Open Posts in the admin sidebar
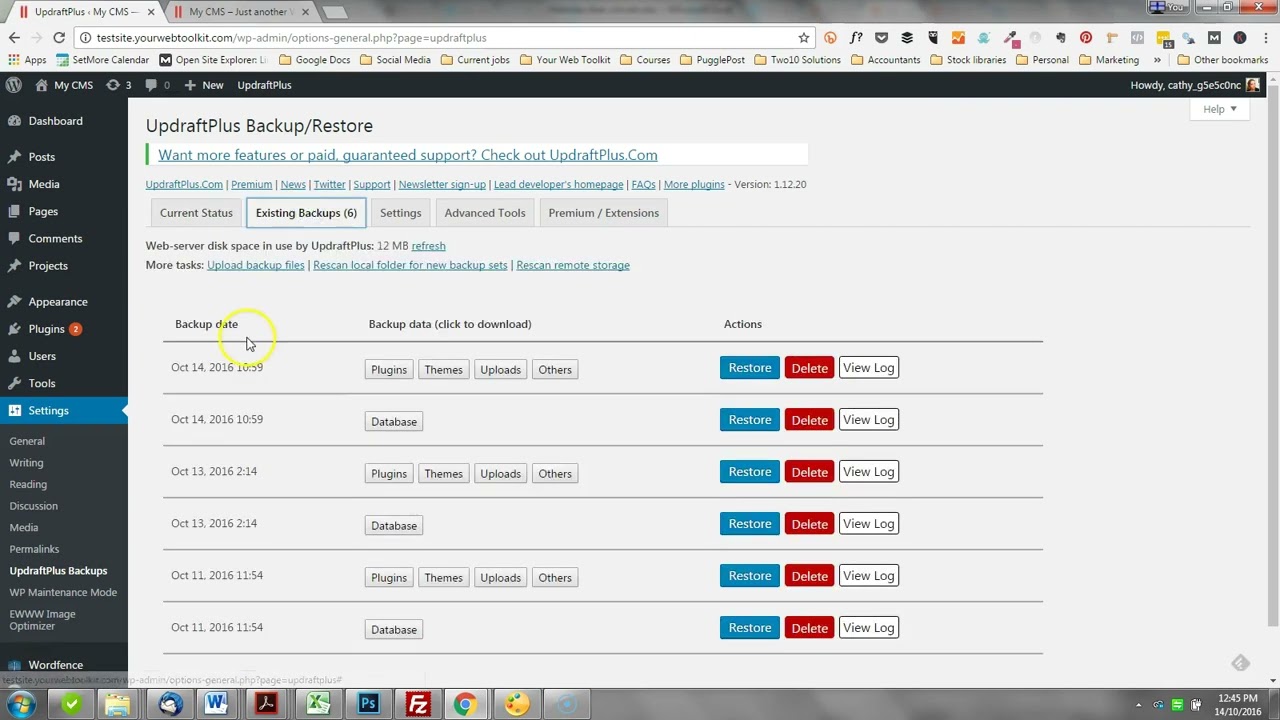1280x720 pixels. 41,157
